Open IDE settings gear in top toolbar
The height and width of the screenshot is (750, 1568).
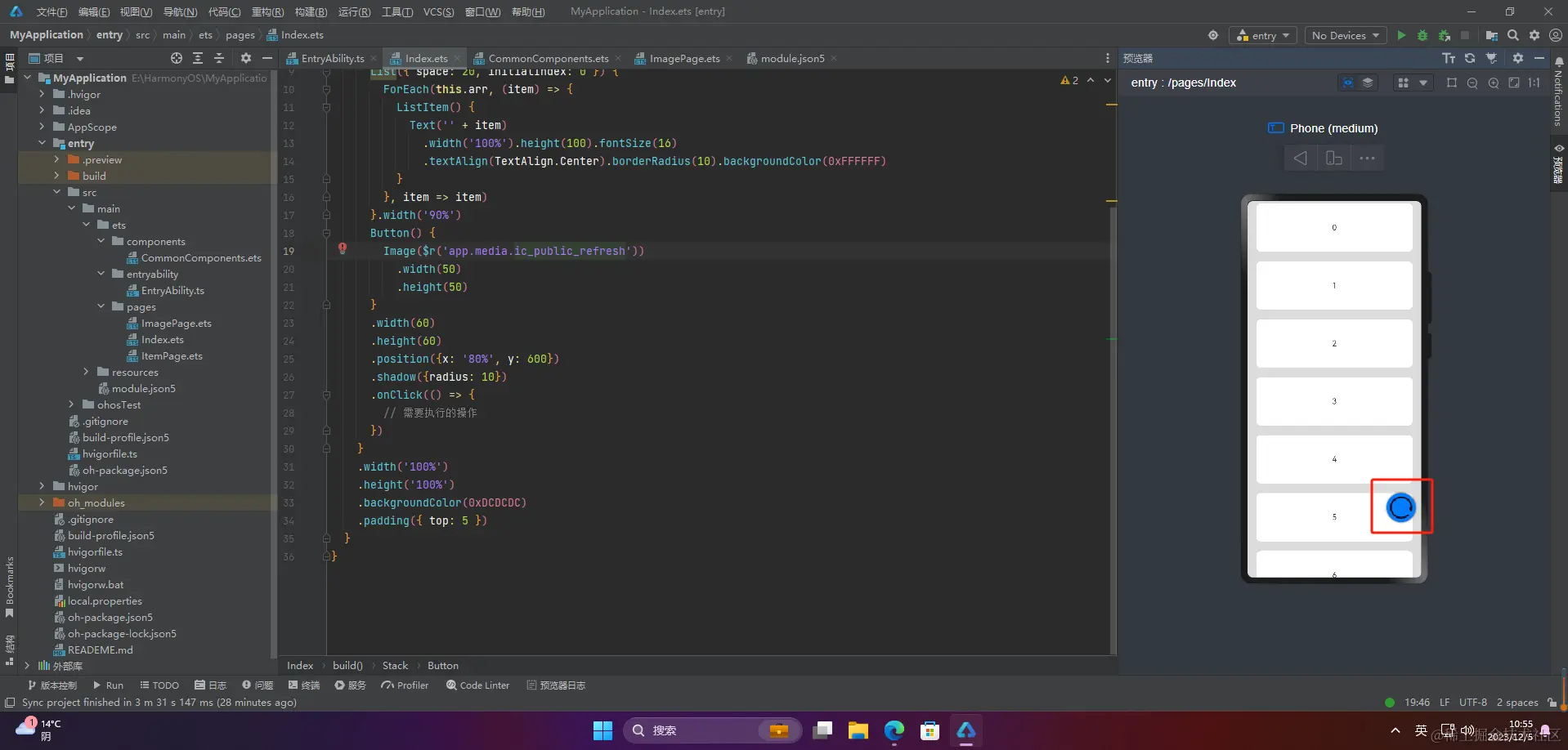pos(1534,35)
